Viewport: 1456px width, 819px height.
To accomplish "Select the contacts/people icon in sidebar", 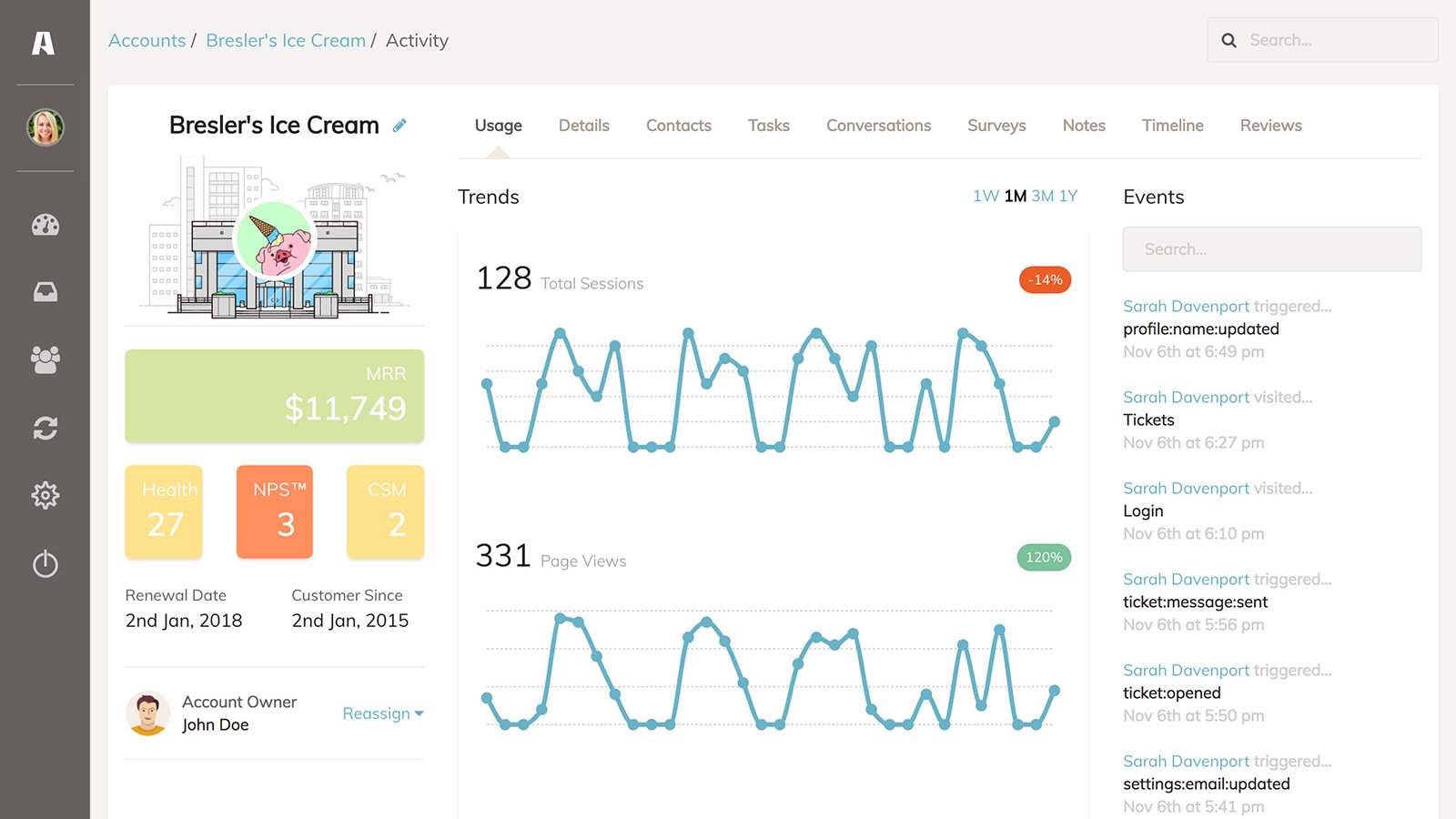I will click(45, 359).
